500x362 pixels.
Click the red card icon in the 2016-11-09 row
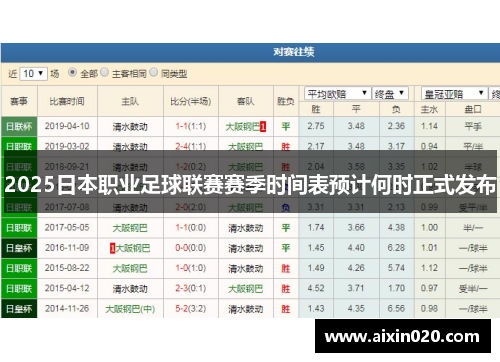112,248
